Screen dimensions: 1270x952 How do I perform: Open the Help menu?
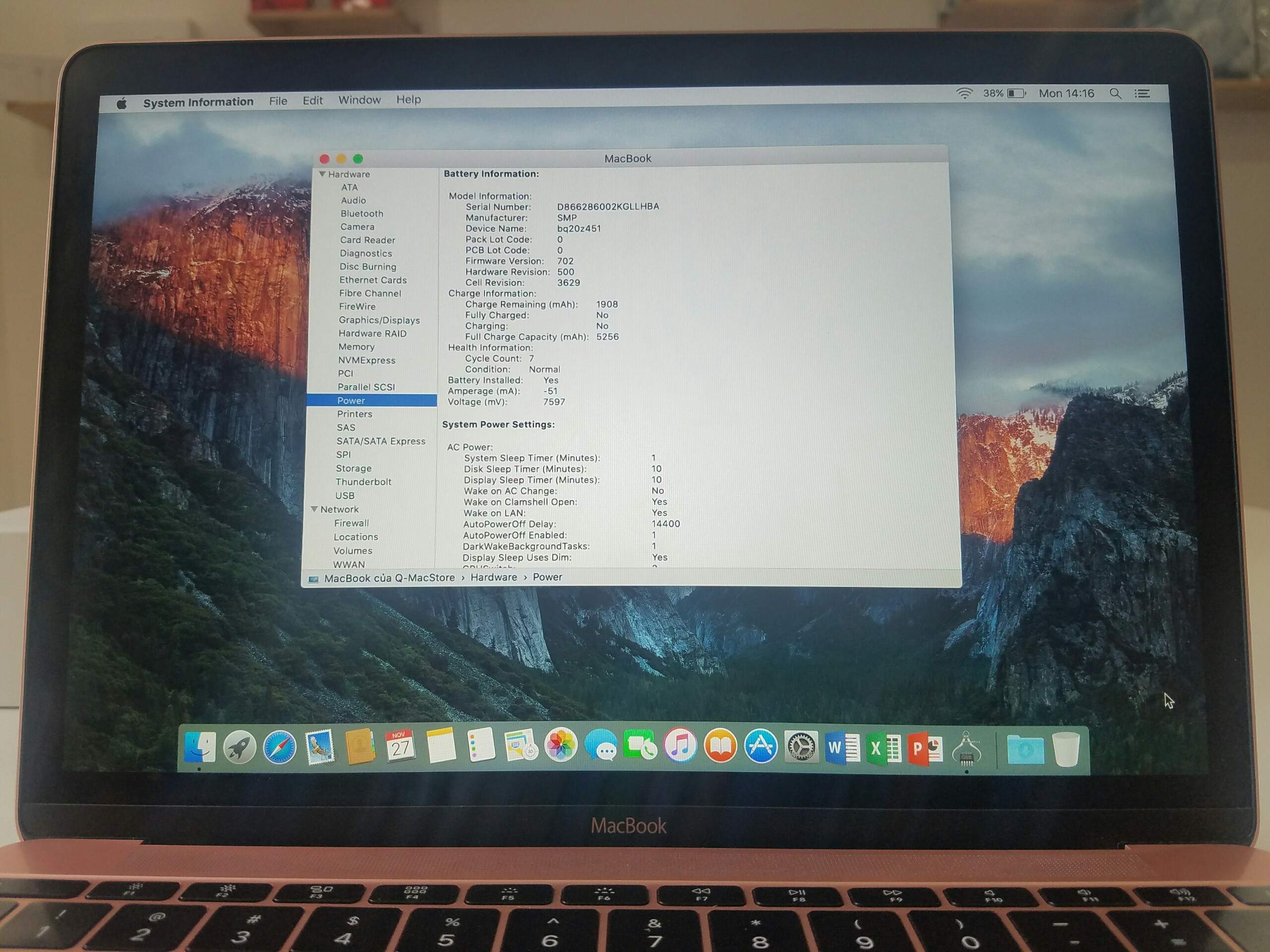(408, 99)
